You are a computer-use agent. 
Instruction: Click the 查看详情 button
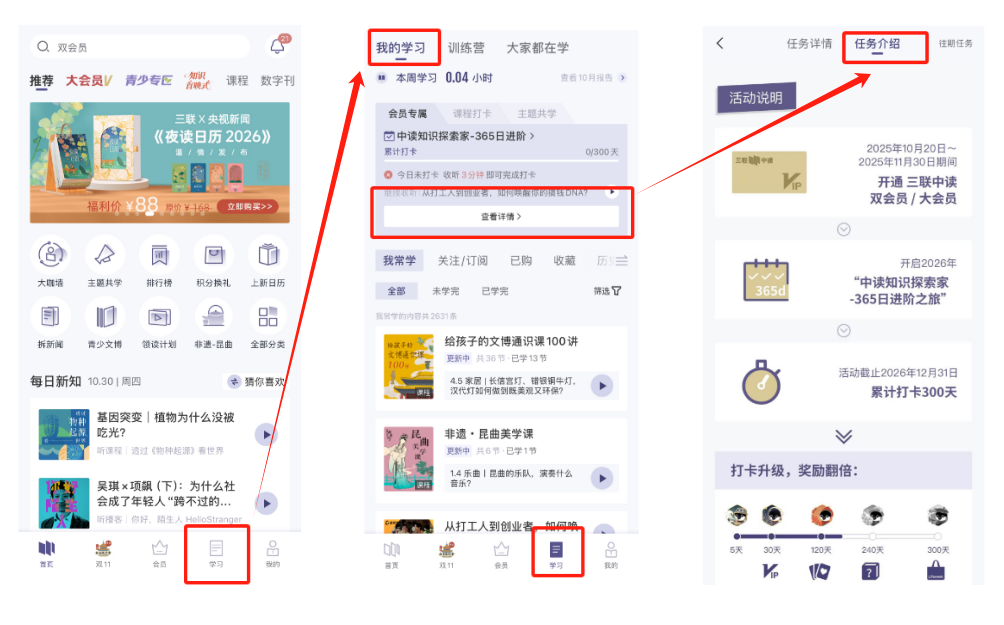click(501, 216)
